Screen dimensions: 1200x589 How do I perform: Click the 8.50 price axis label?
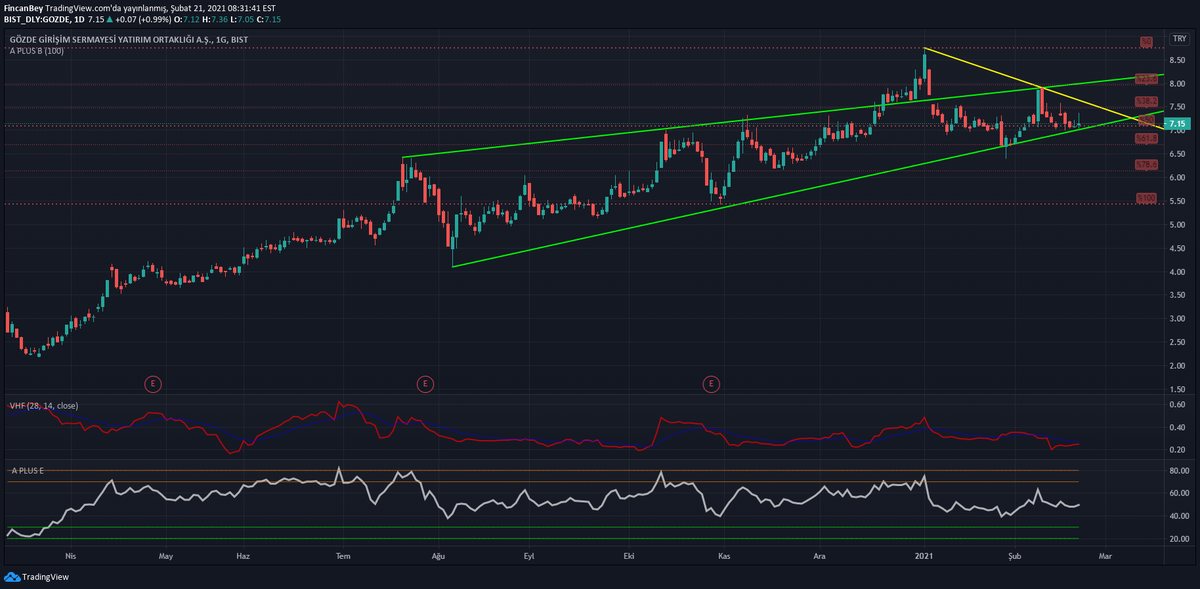[1175, 59]
